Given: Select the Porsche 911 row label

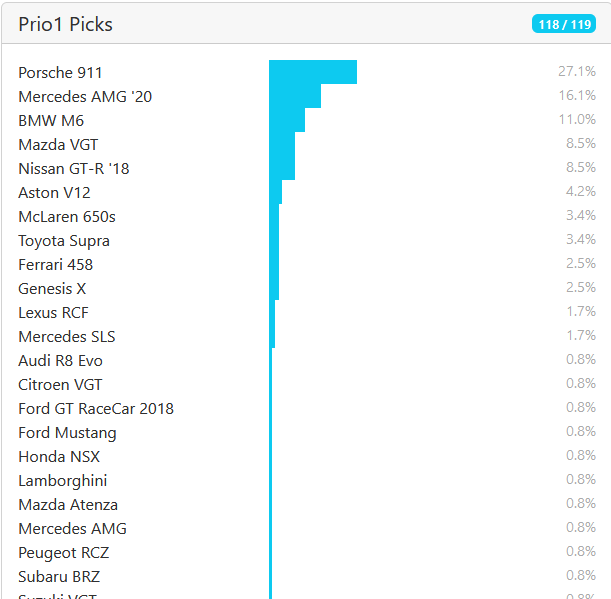Looking at the screenshot, I should click(x=60, y=73).
